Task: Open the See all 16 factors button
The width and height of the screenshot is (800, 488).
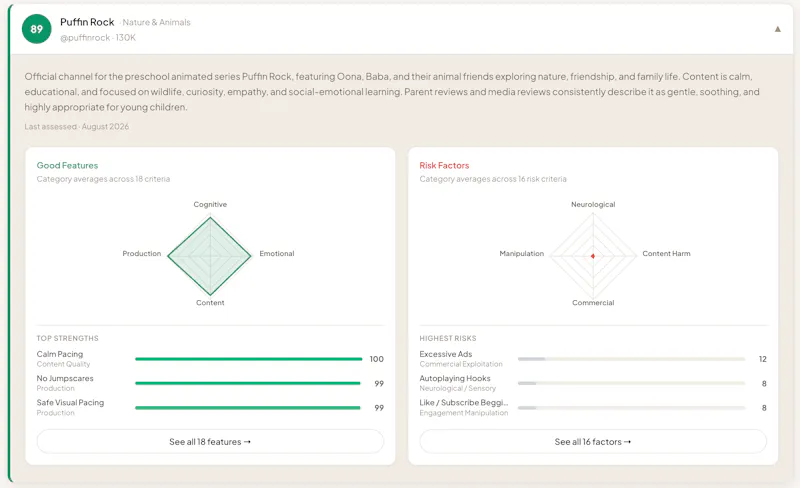Action: coord(593,442)
